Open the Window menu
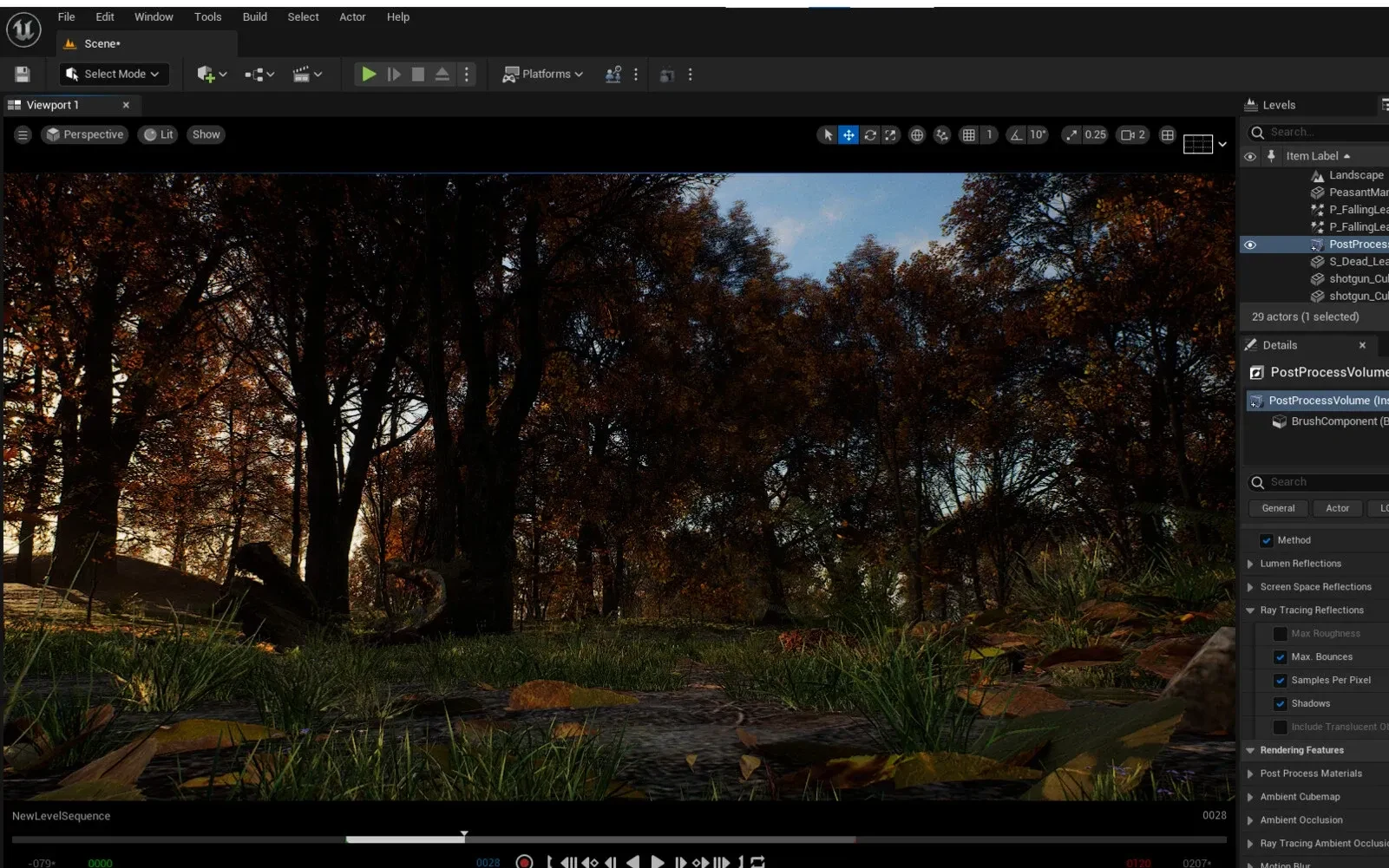 coord(154,16)
